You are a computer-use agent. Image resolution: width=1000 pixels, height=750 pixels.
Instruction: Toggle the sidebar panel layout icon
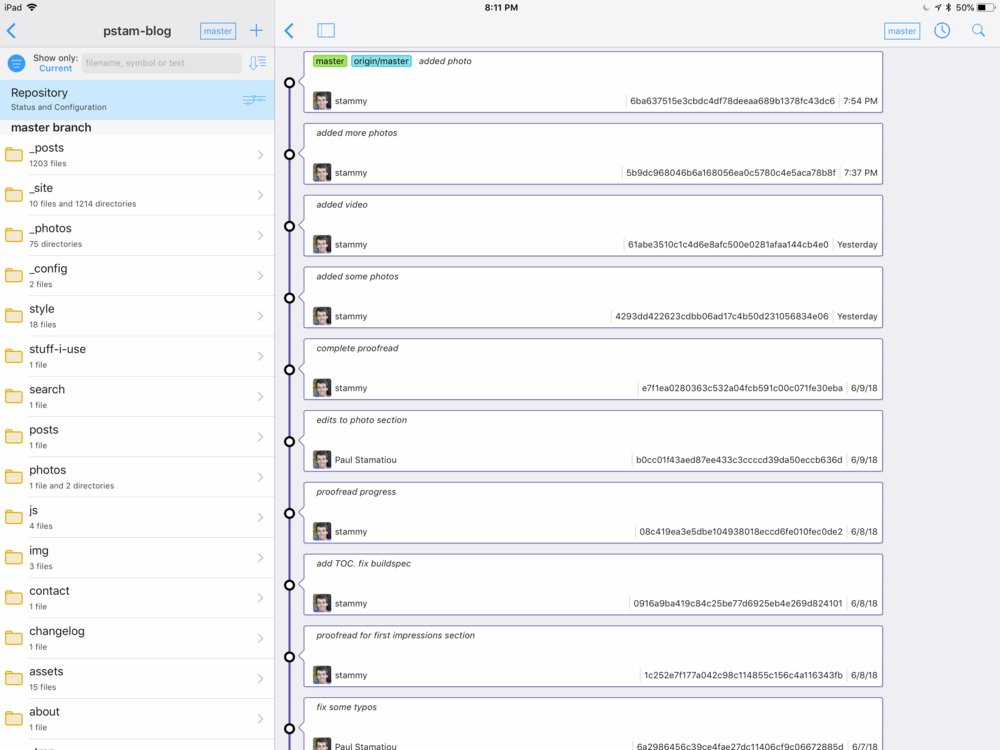click(326, 31)
